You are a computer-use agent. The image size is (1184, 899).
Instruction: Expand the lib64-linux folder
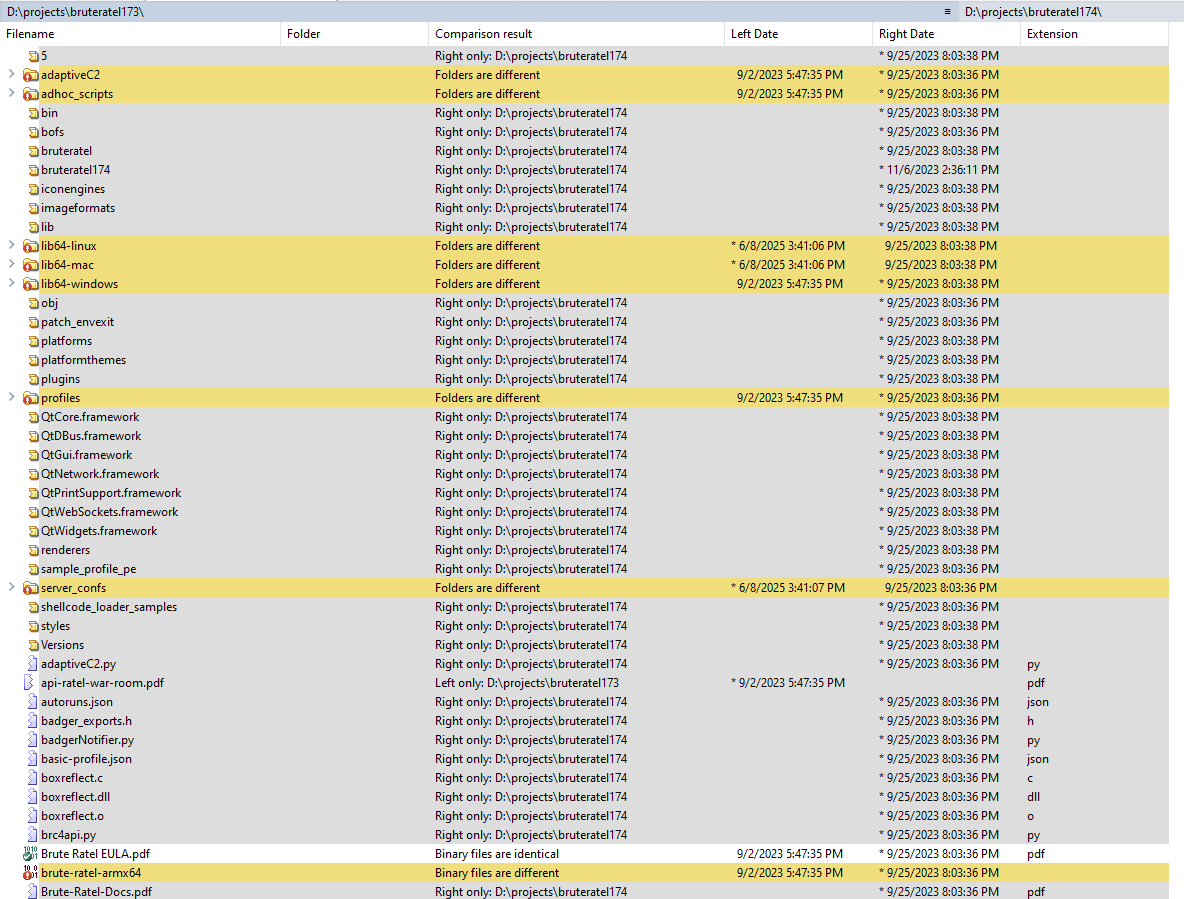[11, 245]
